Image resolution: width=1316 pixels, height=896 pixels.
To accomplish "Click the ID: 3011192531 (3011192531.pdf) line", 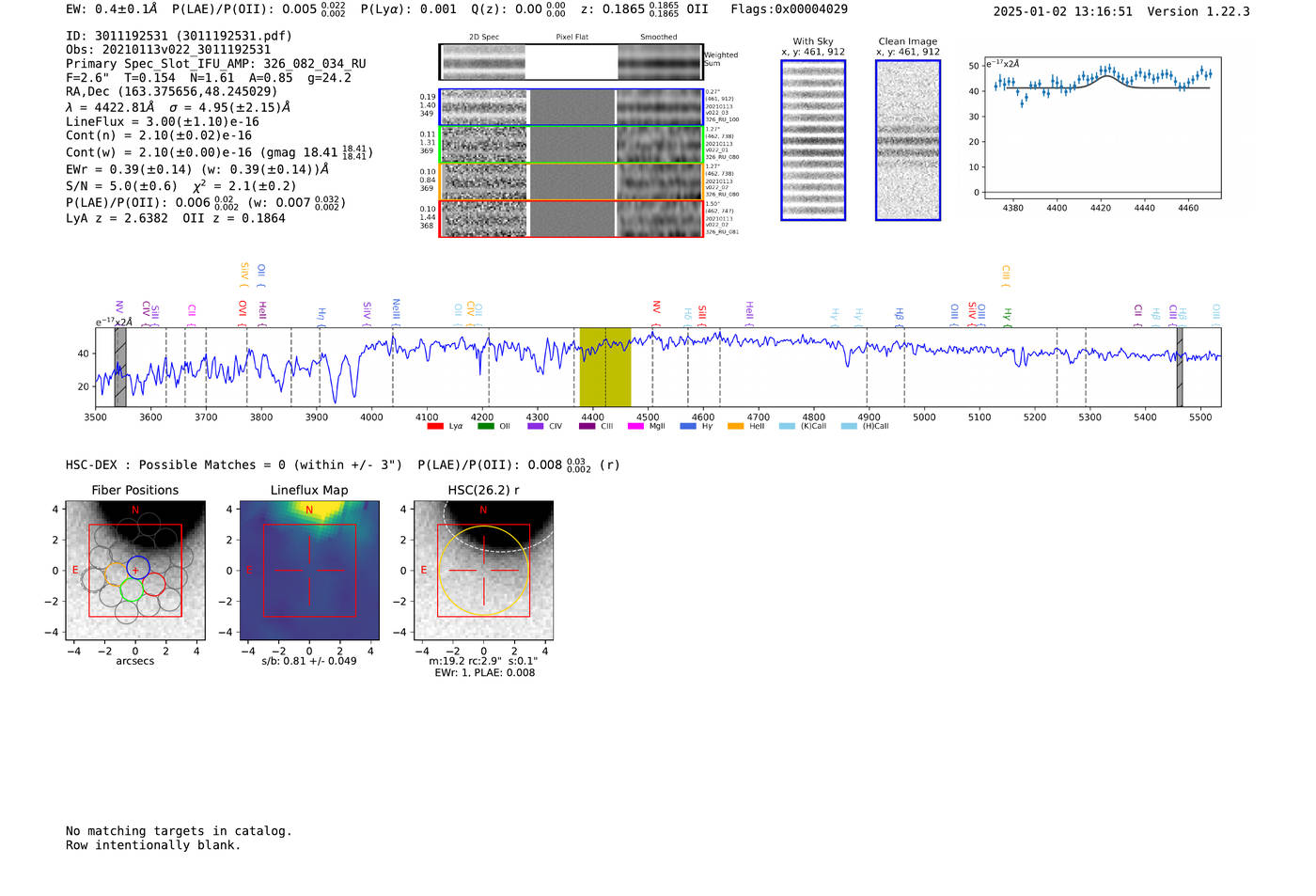I will (179, 36).
